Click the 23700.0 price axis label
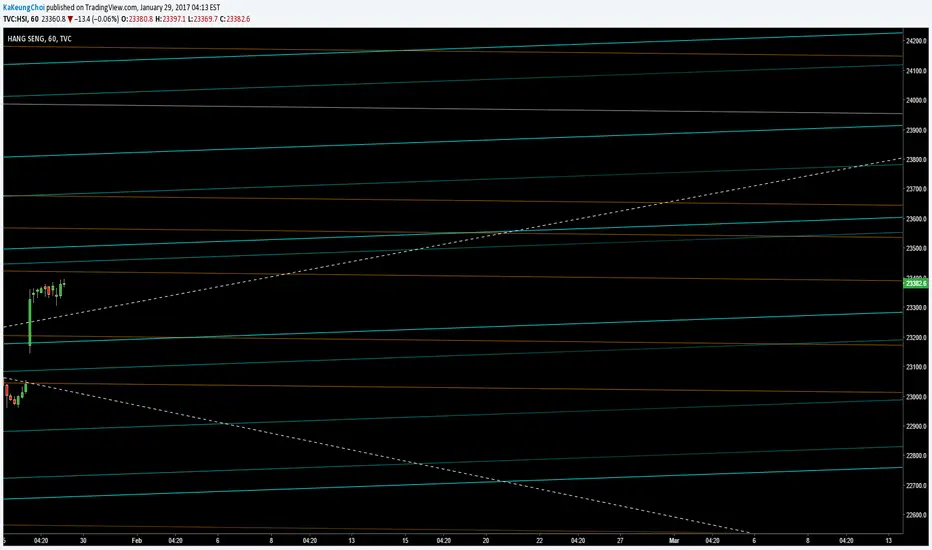This screenshot has width=932, height=550. tap(916, 189)
